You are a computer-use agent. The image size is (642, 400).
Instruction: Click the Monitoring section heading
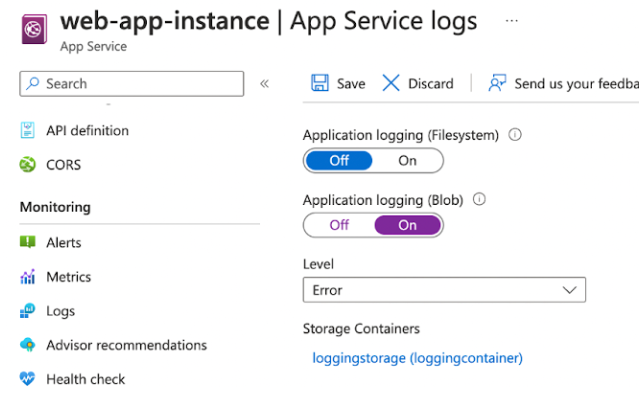(x=55, y=207)
